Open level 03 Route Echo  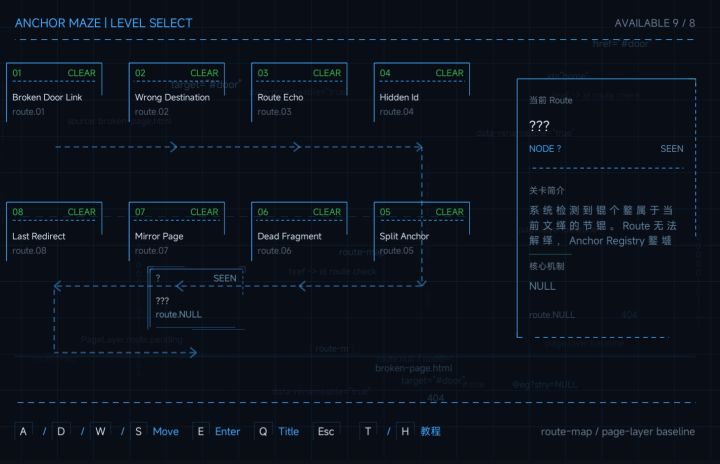pos(299,92)
